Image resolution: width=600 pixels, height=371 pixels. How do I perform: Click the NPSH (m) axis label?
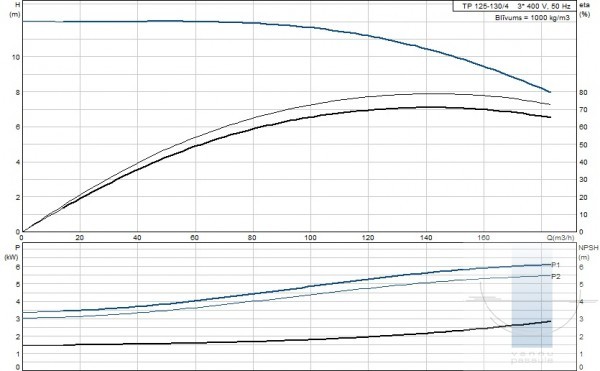[588, 252]
